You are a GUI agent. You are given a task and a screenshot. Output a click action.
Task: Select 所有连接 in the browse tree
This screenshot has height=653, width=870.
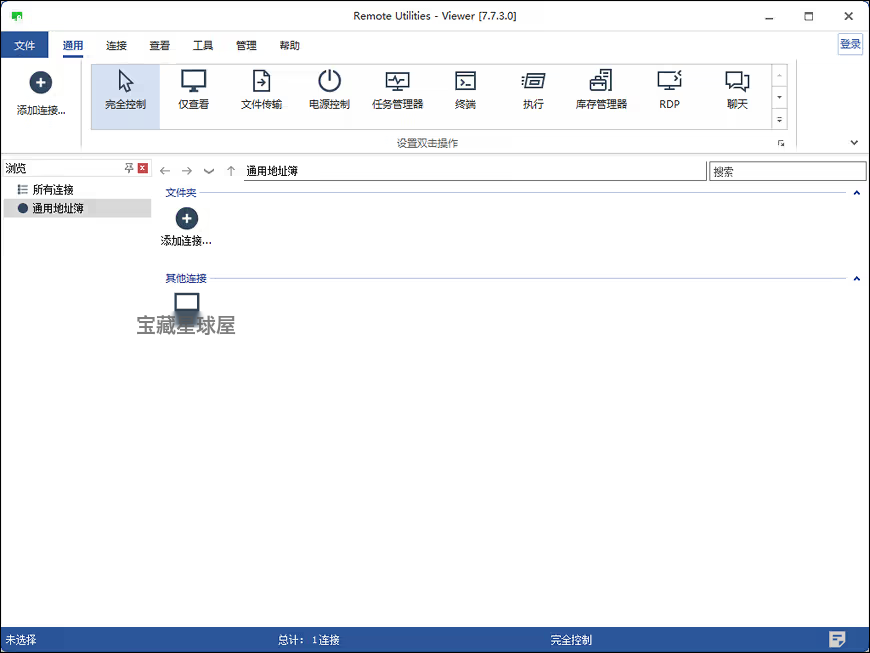[53, 190]
